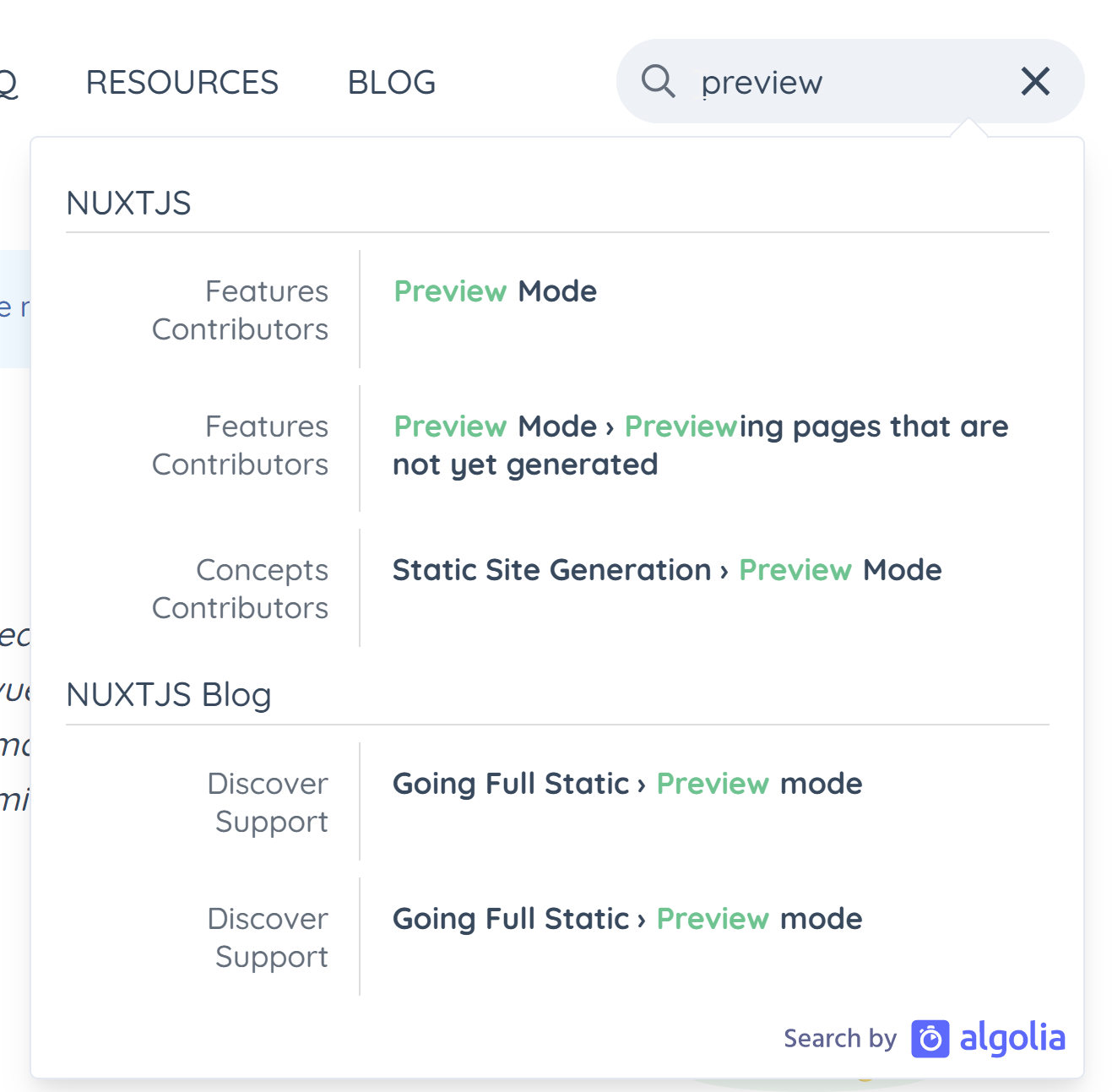
Task: Select the NUXTJS section heading
Action: click(128, 203)
